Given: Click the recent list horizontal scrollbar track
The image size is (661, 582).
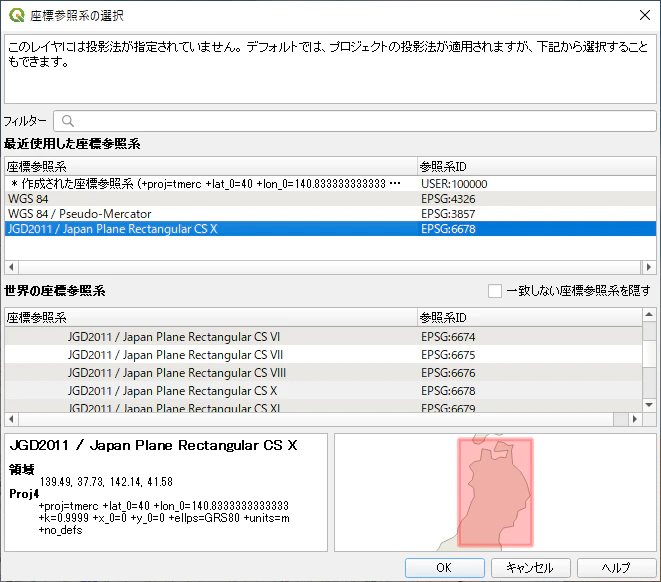Looking at the screenshot, I should point(330,267).
